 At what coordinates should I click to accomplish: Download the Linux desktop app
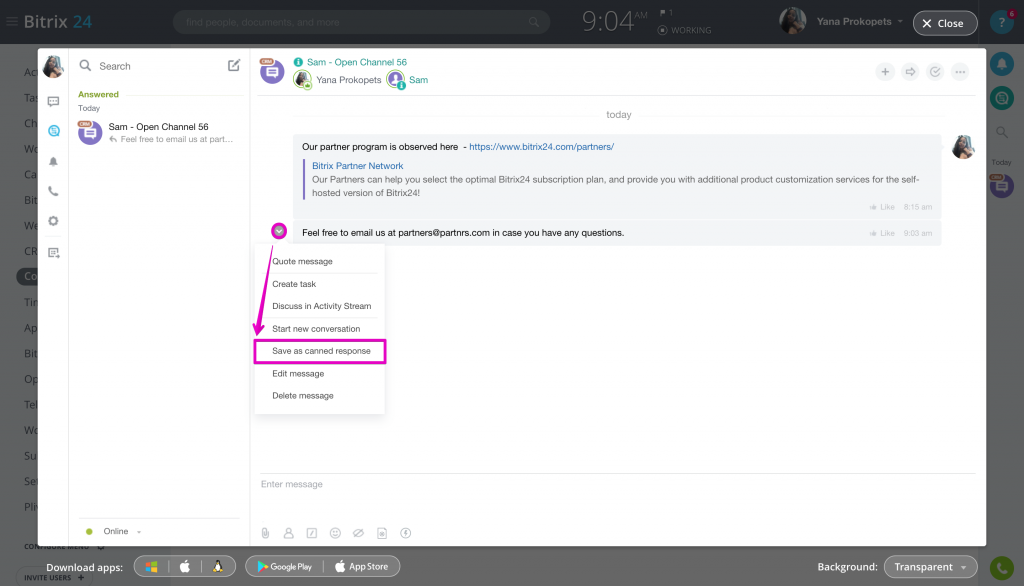218,567
